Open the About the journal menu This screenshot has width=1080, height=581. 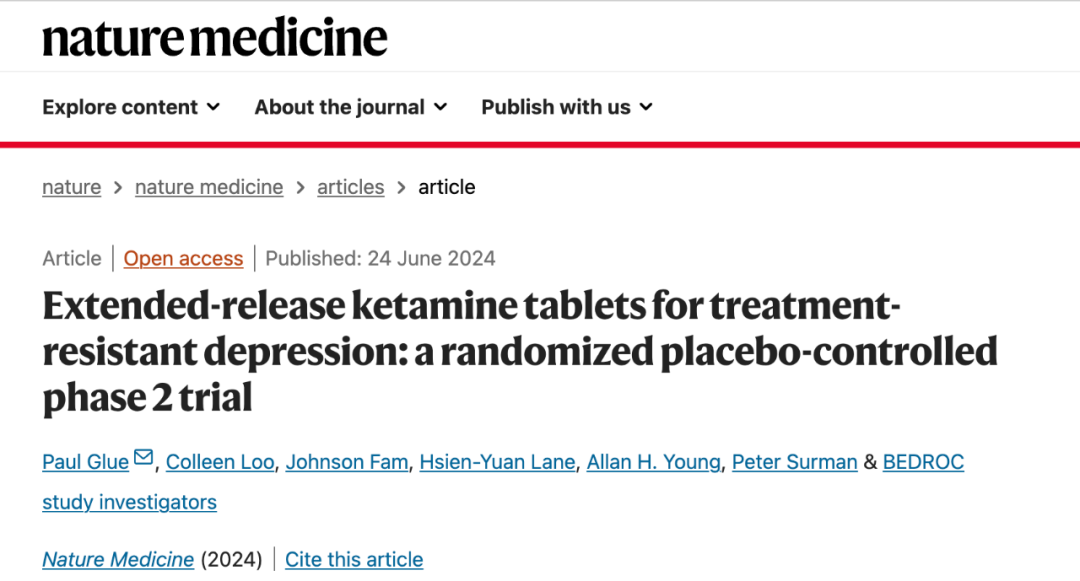click(x=351, y=107)
